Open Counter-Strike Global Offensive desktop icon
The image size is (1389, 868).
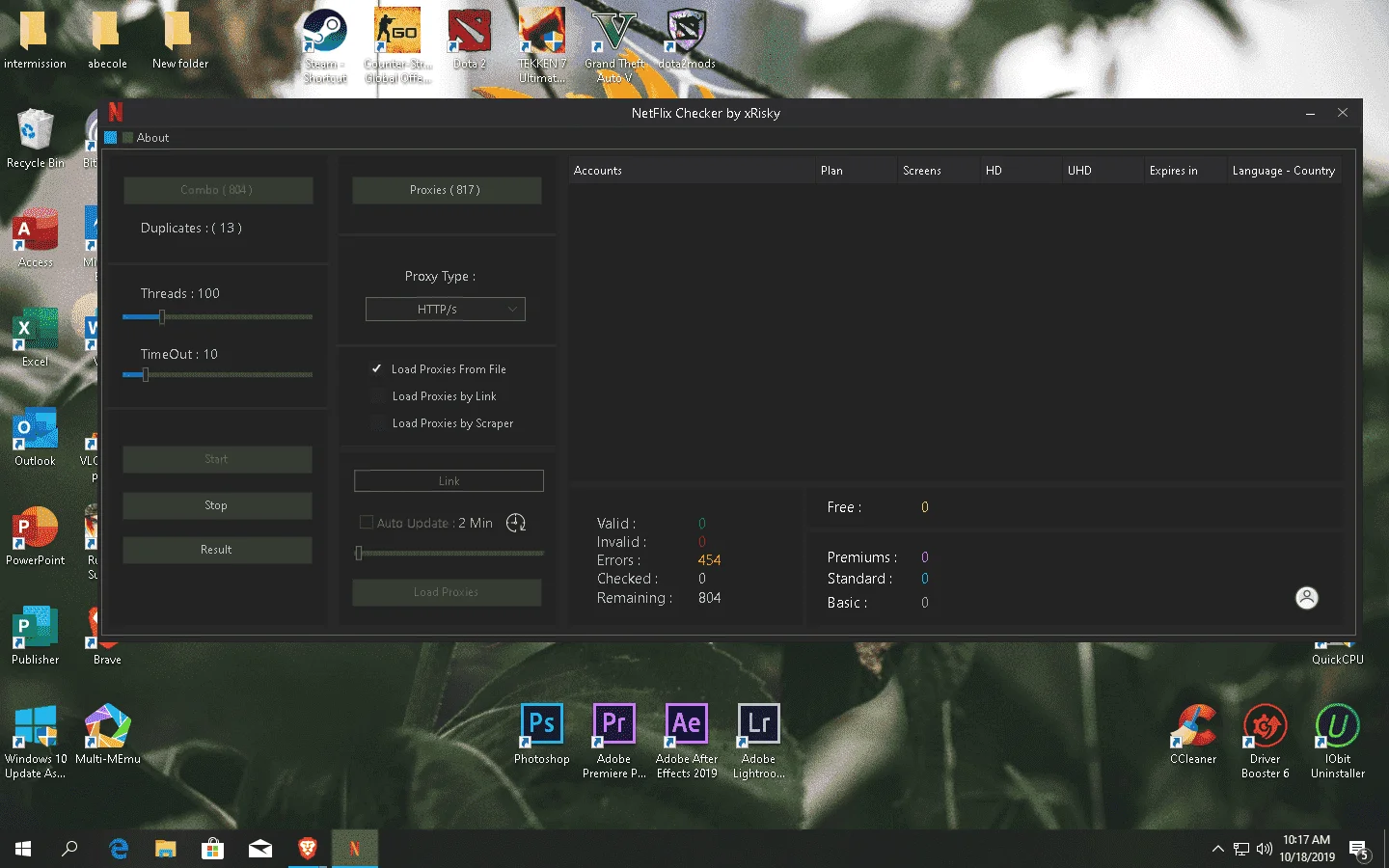click(397, 46)
